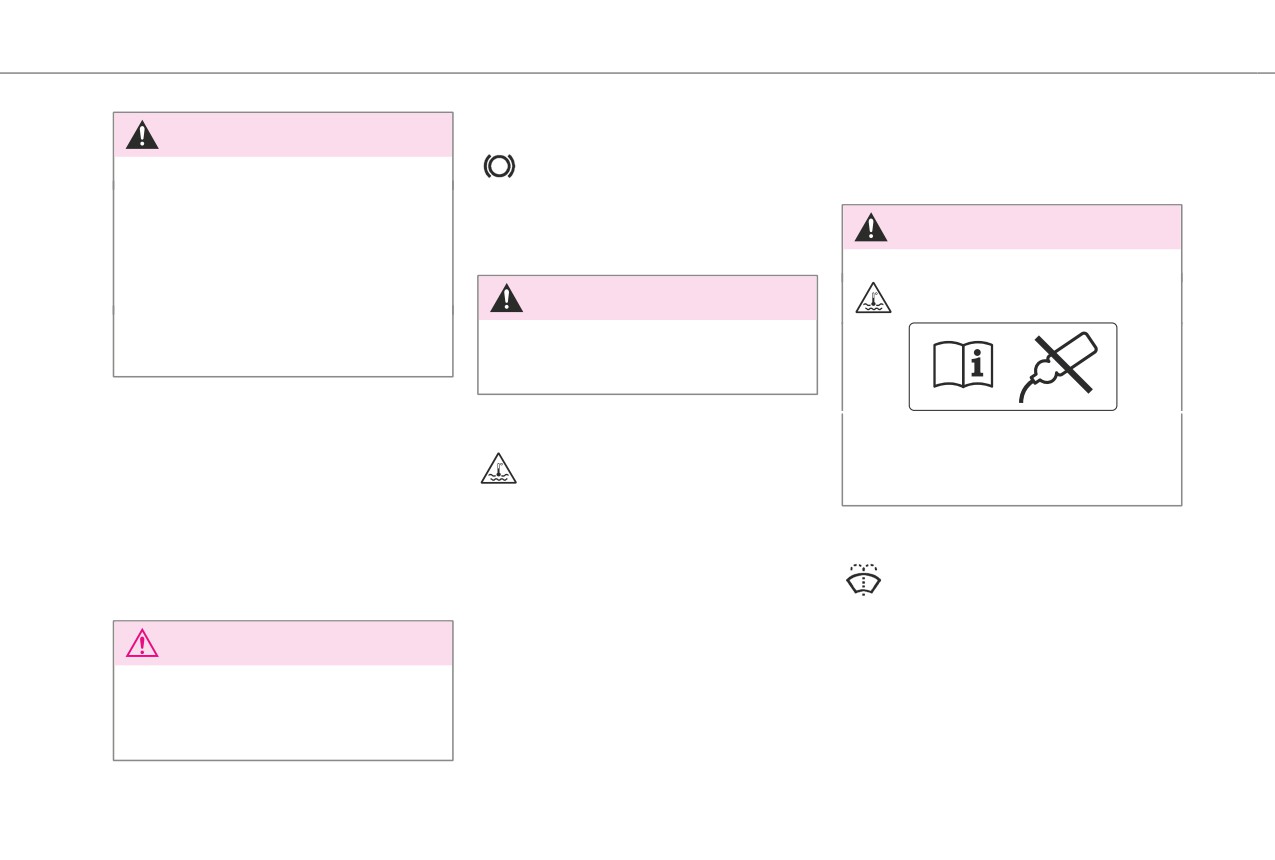Screen dimensions: 1275x860
Task: Click warning triangle in box beneath brake icon
Action: (506, 298)
